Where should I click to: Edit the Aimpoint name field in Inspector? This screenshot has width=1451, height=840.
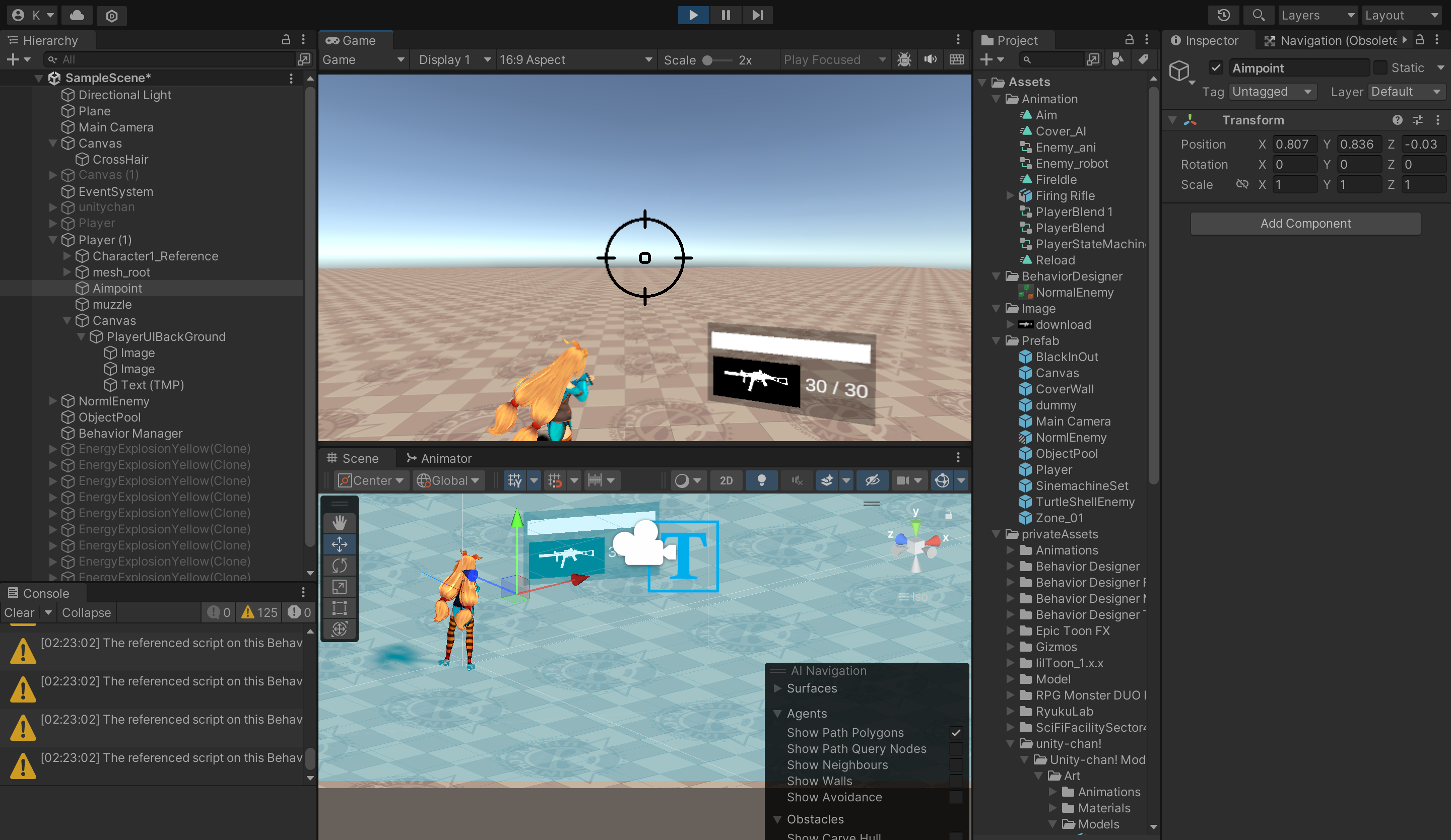pos(1298,68)
